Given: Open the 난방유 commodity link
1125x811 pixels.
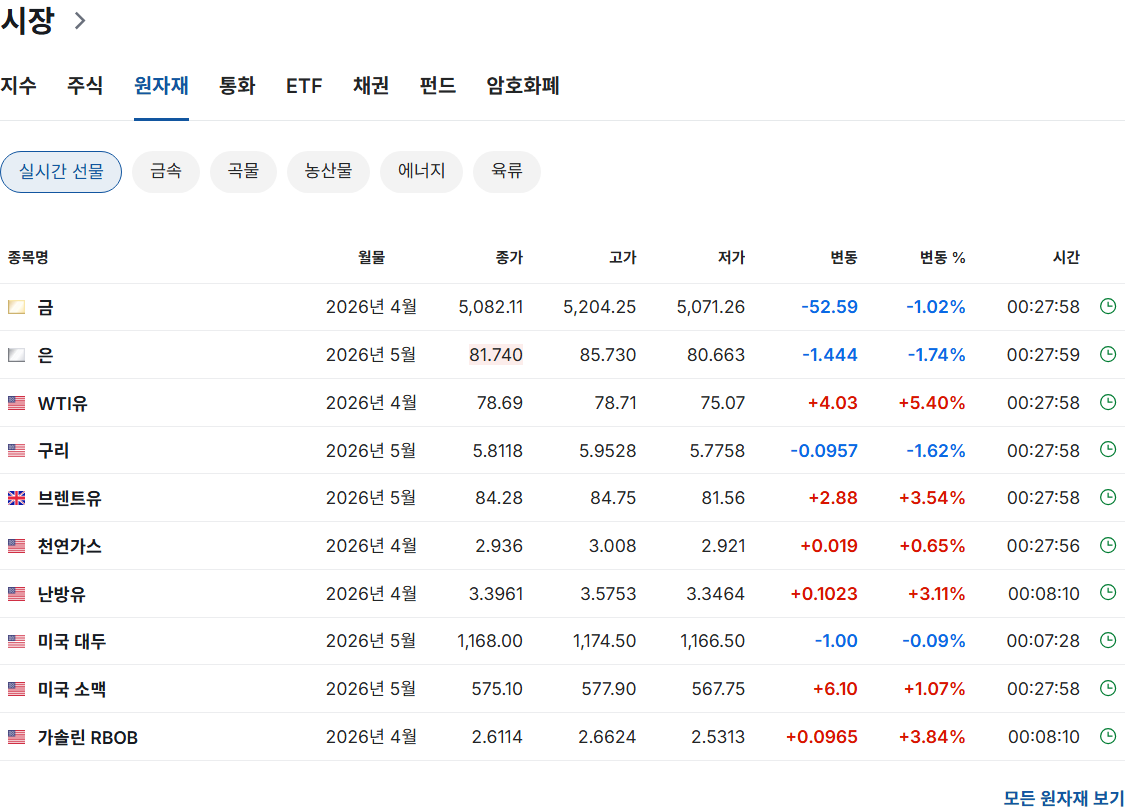Looking at the screenshot, I should pyautogui.click(x=62, y=594).
